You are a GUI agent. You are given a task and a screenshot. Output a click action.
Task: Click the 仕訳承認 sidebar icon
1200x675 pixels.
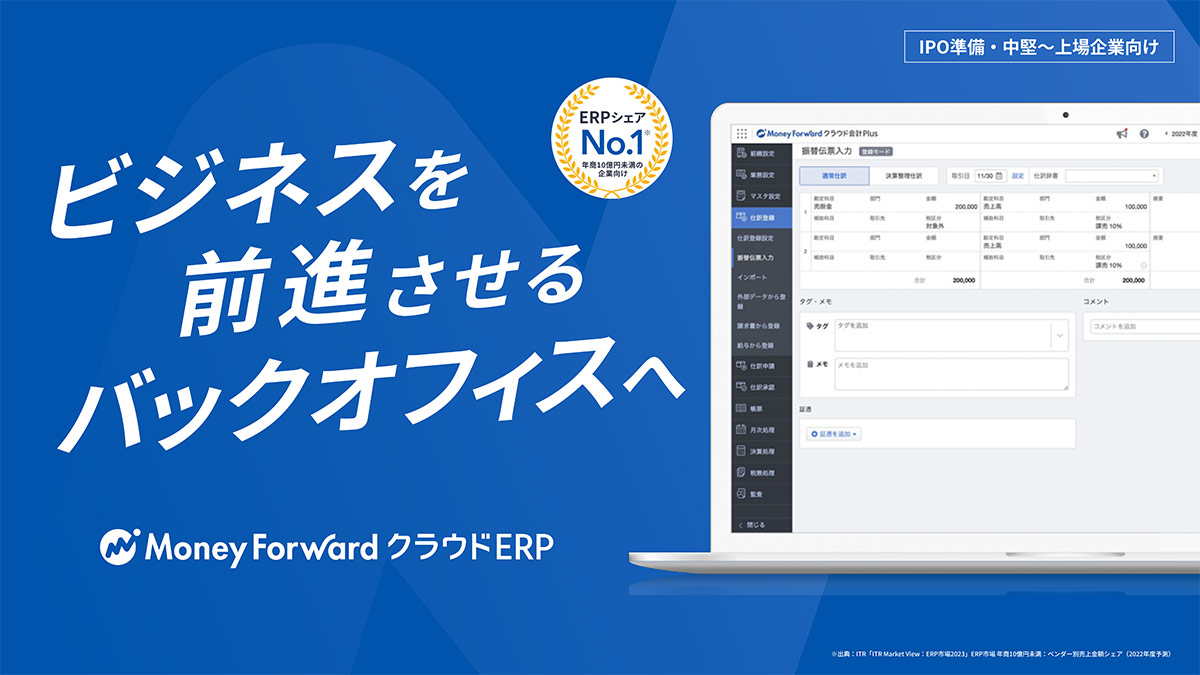pos(741,387)
